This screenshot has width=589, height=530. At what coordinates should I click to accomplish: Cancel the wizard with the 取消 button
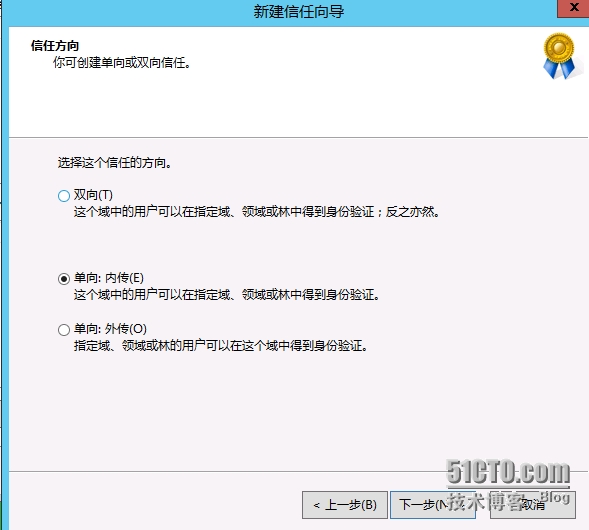[533, 505]
